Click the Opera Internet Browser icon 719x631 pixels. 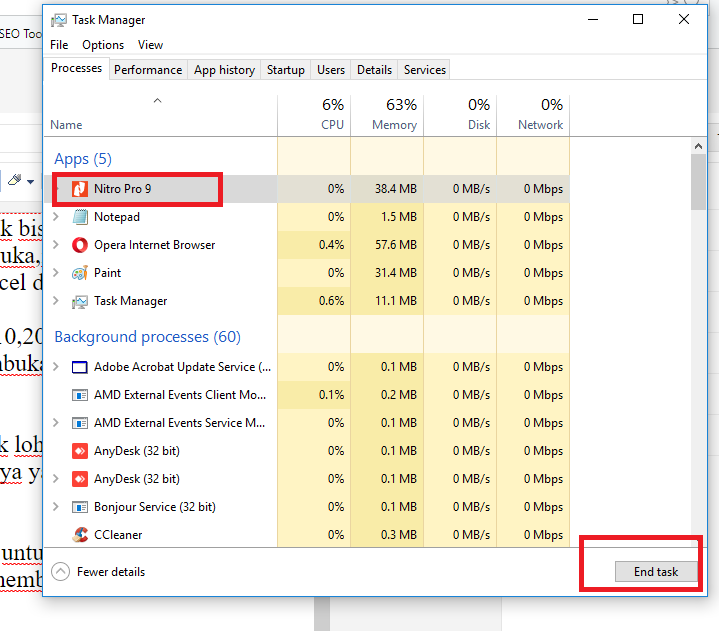(80, 245)
